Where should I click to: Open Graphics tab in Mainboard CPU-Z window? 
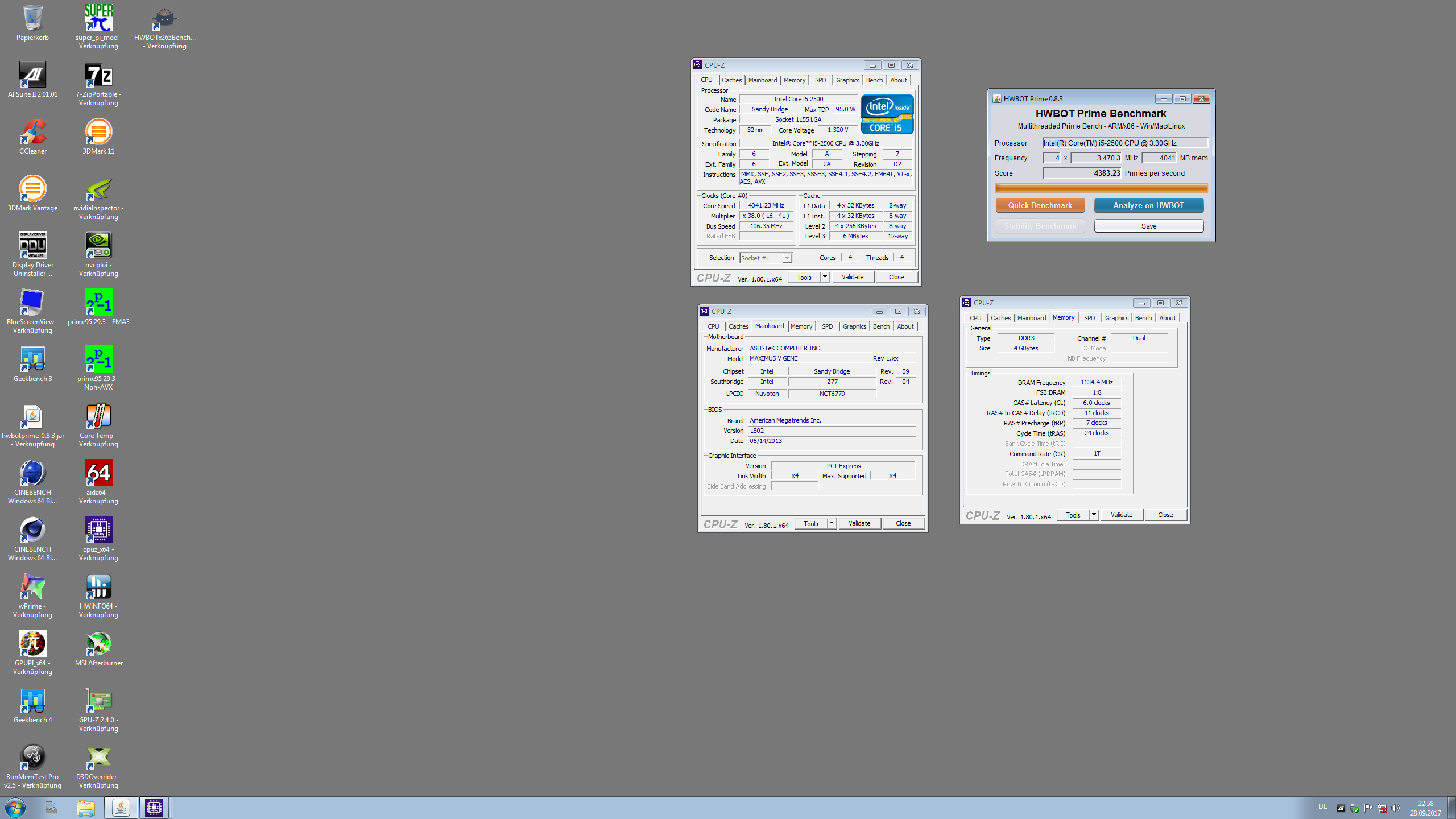click(x=854, y=326)
